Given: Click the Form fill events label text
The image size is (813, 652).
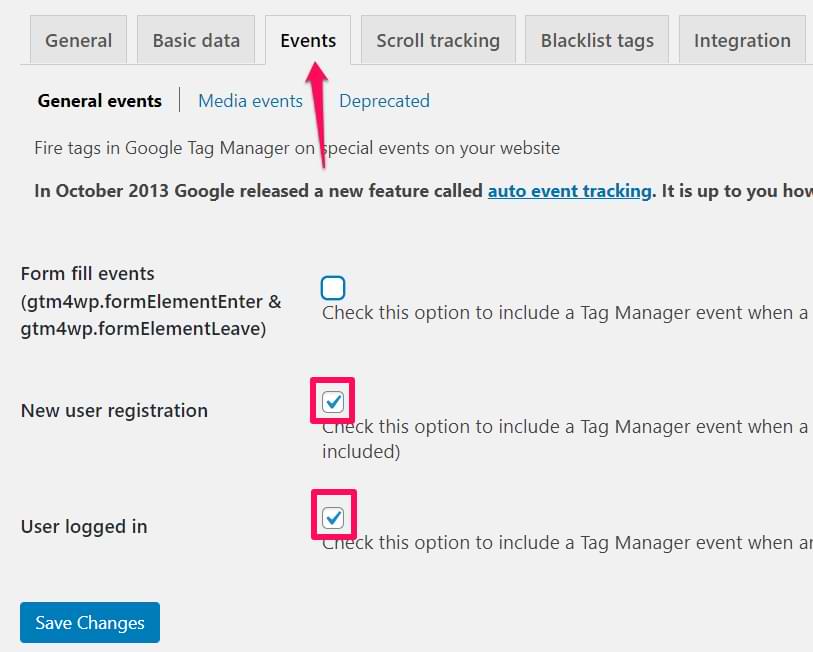Looking at the screenshot, I should pyautogui.click(x=88, y=274).
